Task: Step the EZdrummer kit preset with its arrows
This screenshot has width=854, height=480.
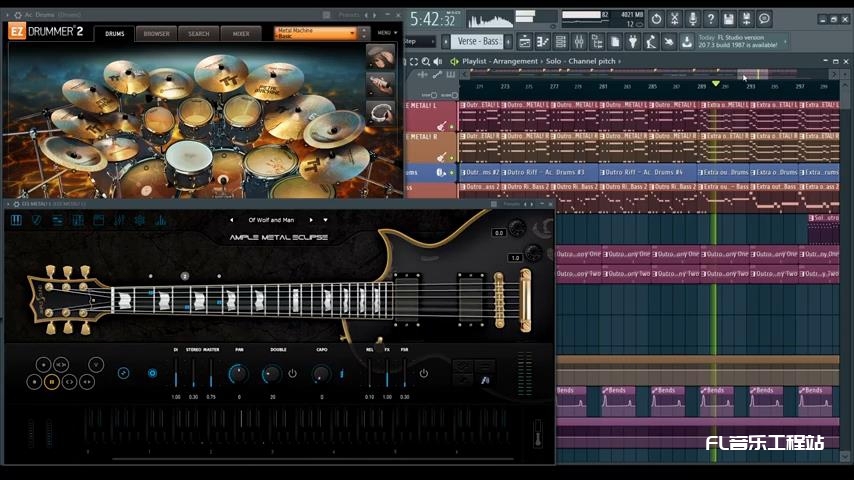Action: tap(364, 33)
